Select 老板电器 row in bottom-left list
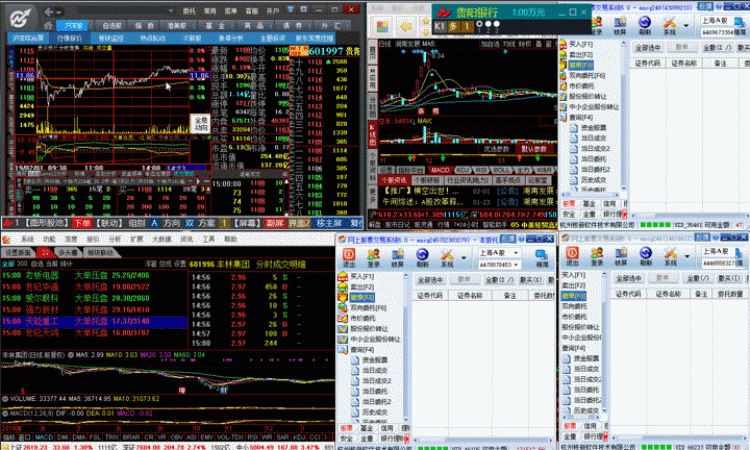The height and width of the screenshot is (450, 750). 94,275
